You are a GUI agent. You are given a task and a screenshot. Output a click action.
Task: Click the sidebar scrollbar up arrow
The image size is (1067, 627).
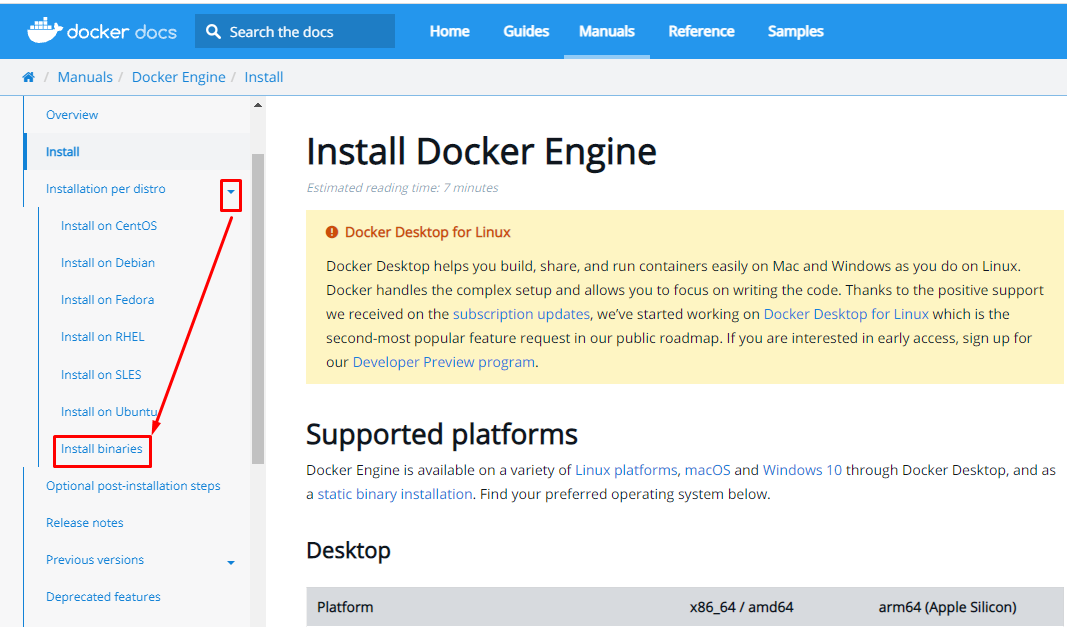tap(257, 104)
